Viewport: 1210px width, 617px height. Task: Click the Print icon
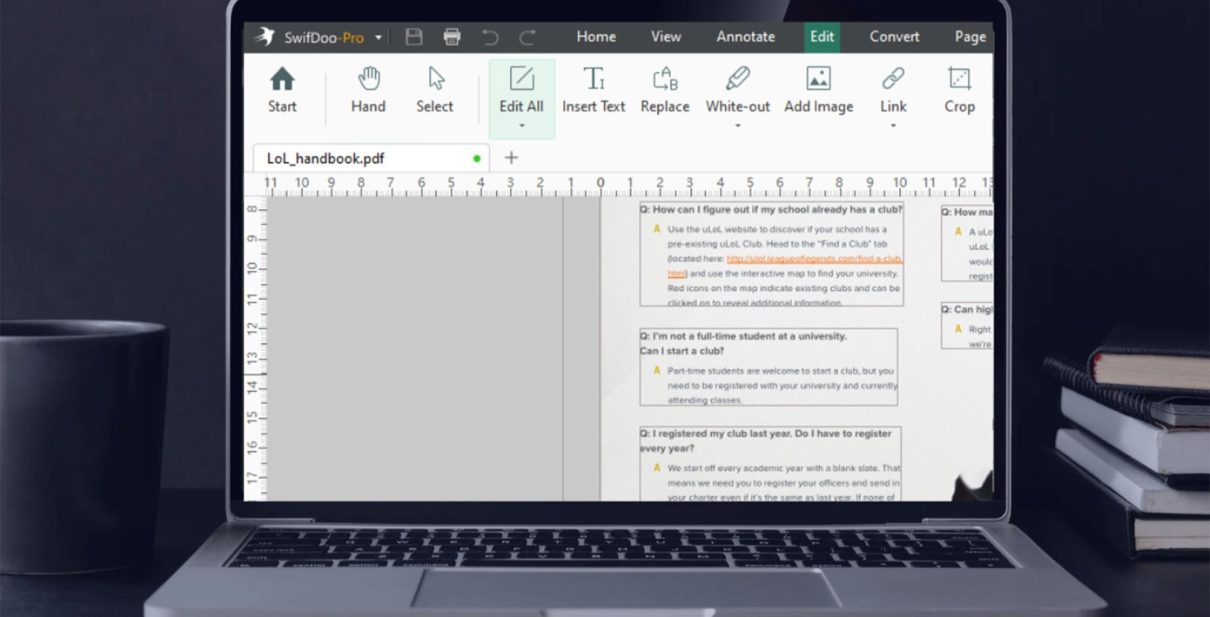(x=452, y=37)
